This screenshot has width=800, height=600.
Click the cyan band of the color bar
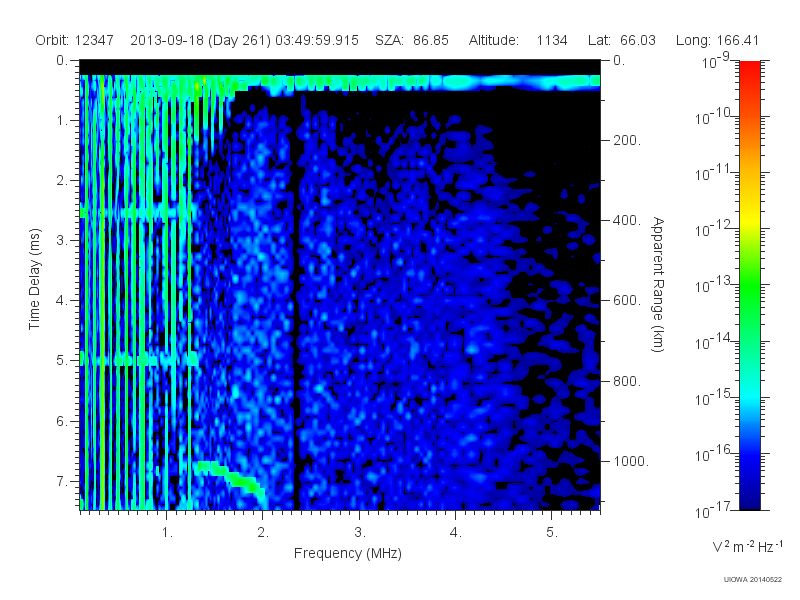pyautogui.click(x=749, y=398)
